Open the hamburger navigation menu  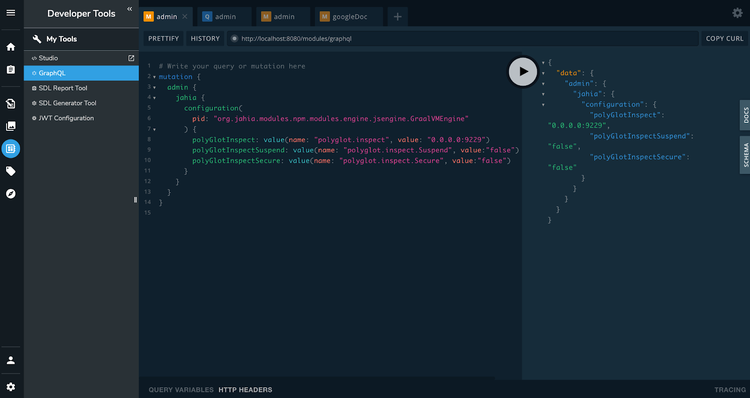point(11,13)
